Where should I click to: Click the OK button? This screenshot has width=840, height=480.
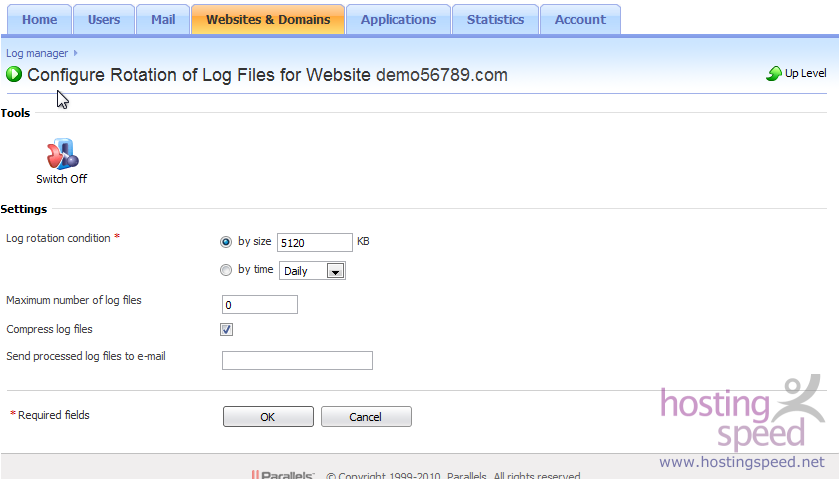pyautogui.click(x=268, y=417)
